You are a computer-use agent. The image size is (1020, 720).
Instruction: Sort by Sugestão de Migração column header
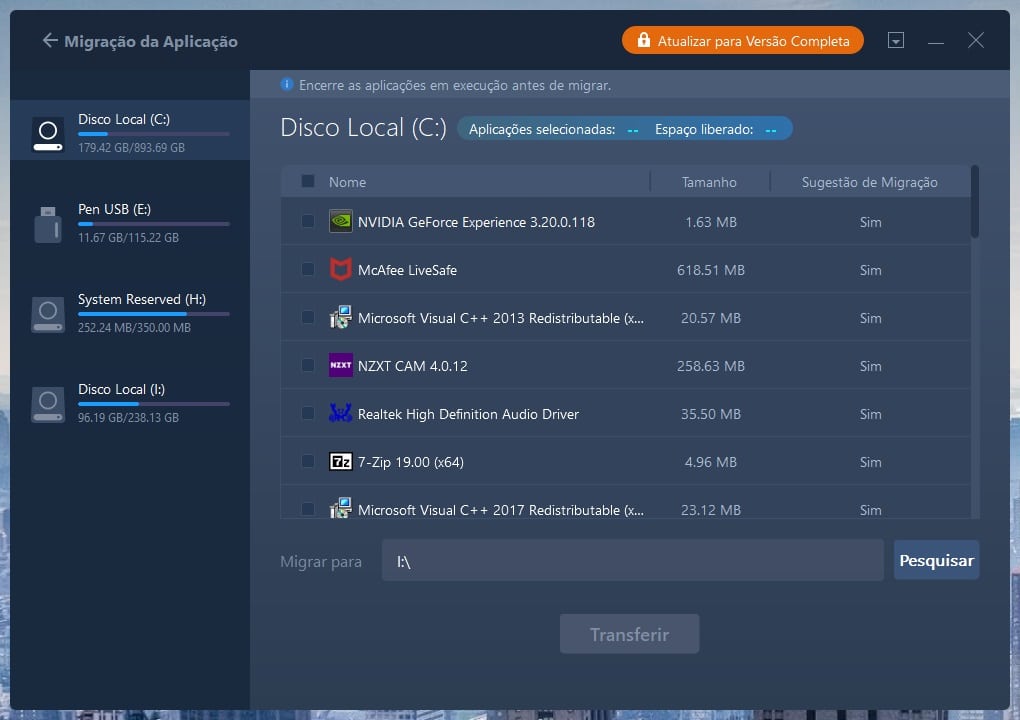[x=869, y=182]
